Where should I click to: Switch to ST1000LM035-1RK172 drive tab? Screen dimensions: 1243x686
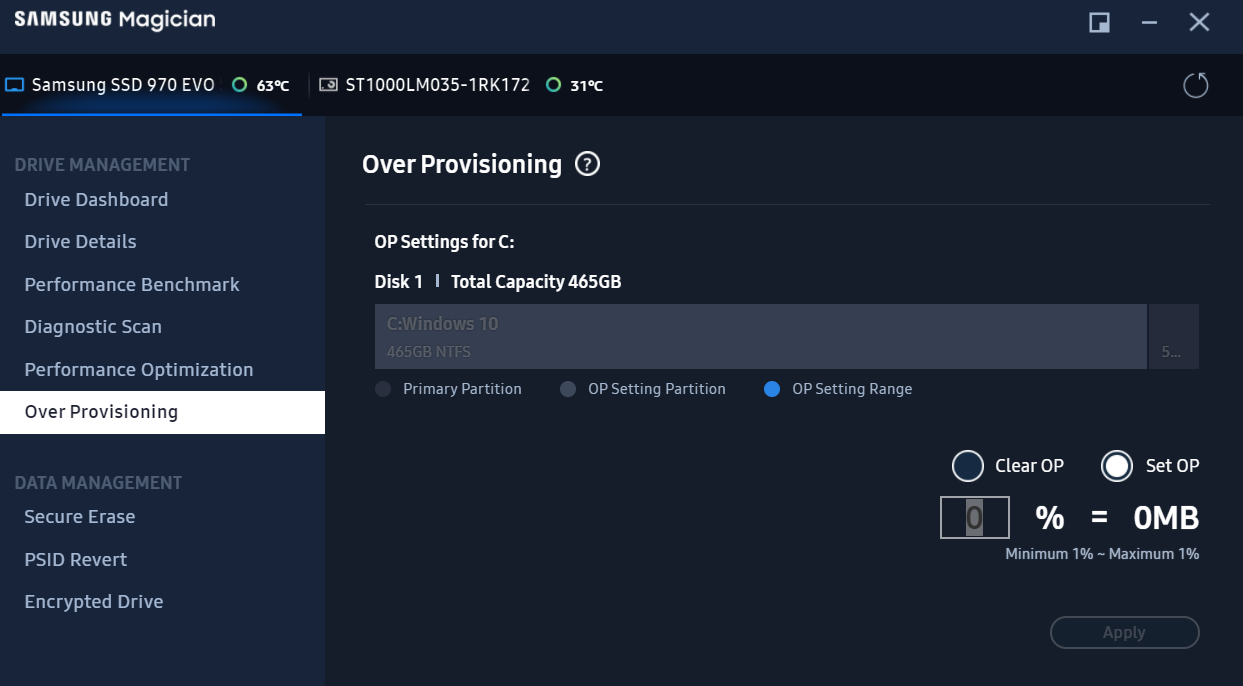[461, 85]
